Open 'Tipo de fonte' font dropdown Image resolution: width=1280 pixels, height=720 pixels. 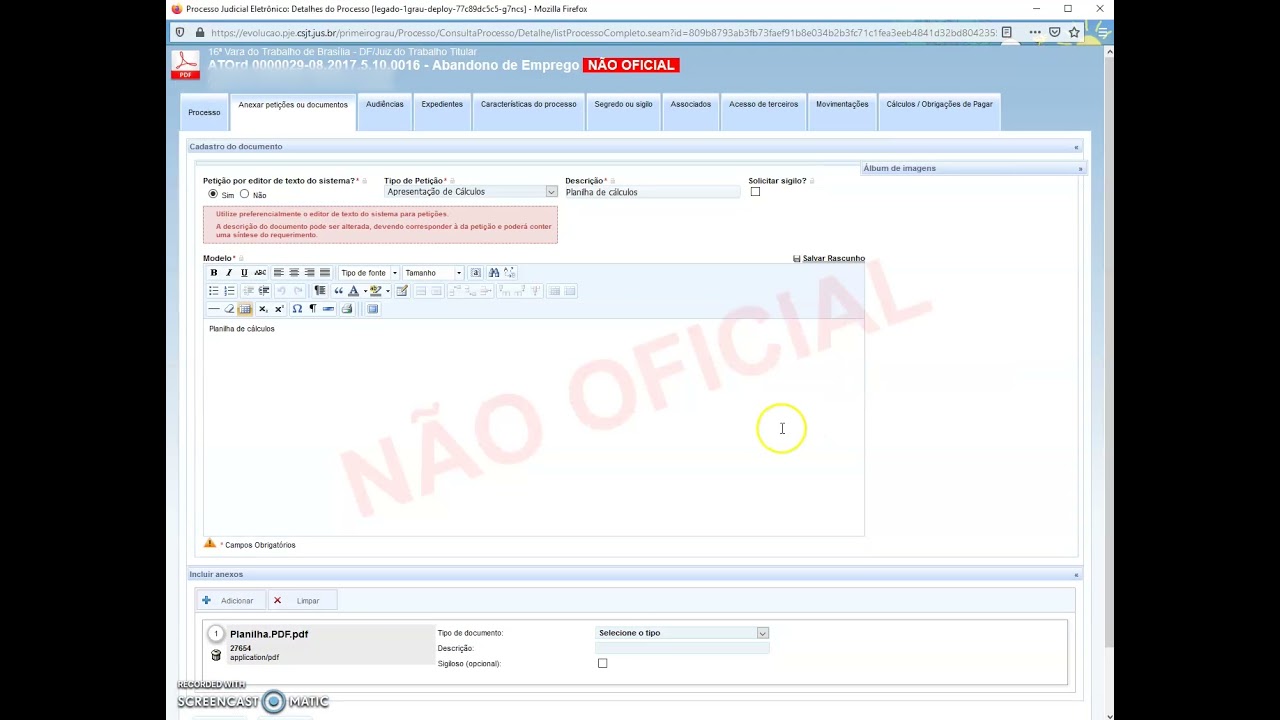coord(369,273)
